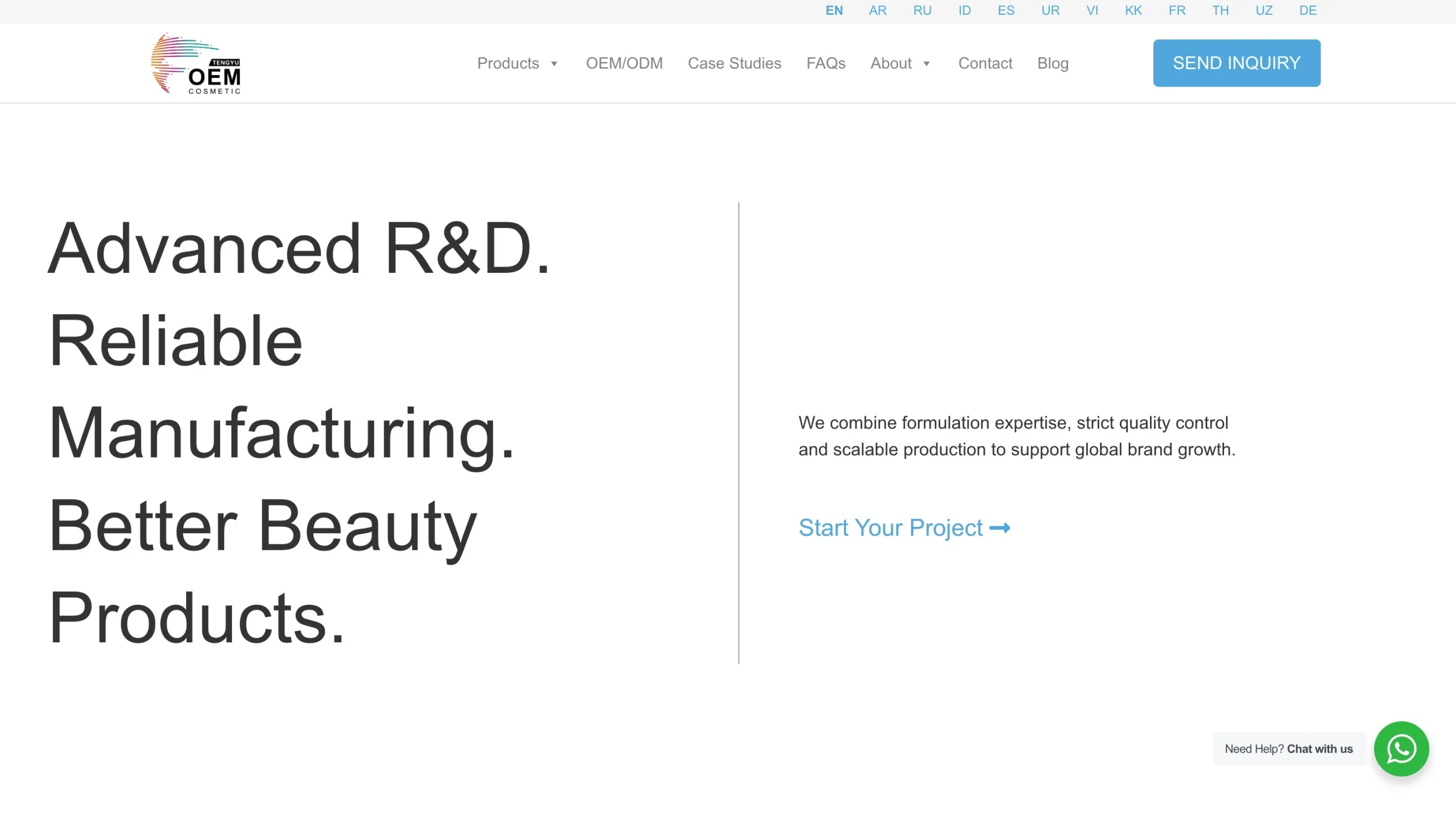Open the OEM/ODM page
The image size is (1456, 818).
[x=624, y=63]
